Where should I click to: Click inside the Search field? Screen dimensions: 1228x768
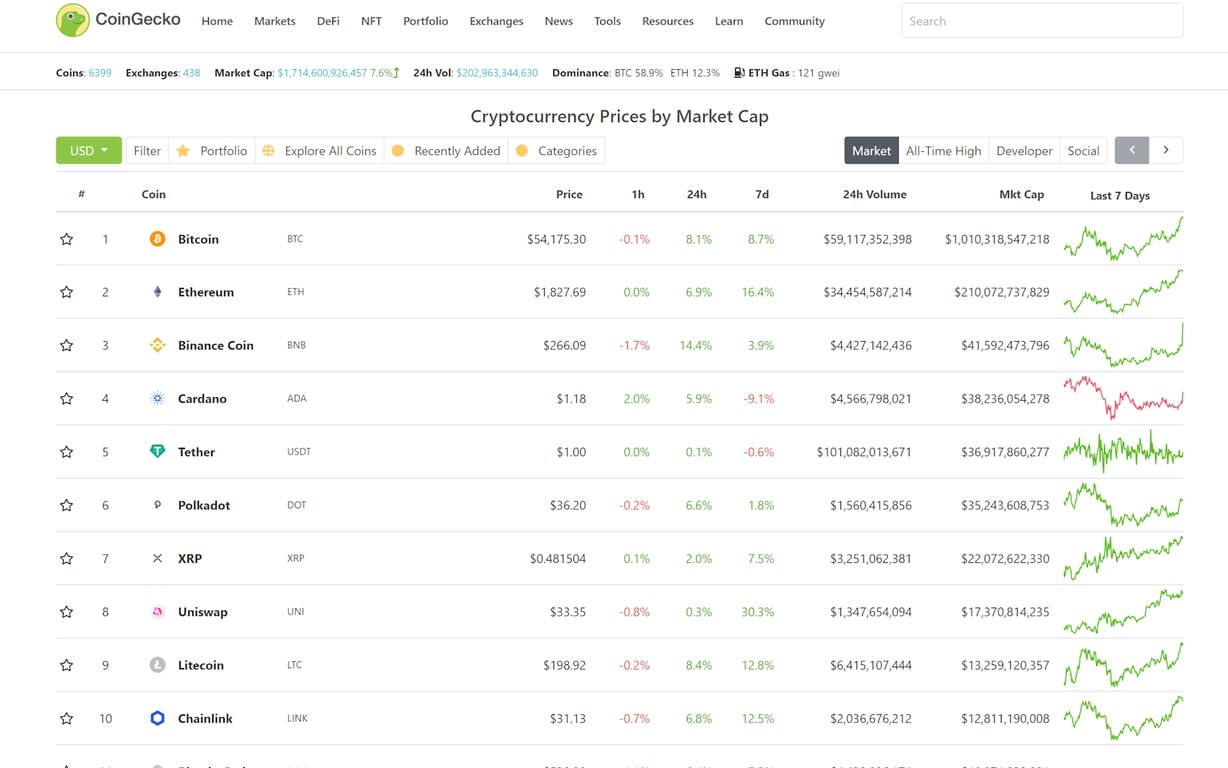1041,20
